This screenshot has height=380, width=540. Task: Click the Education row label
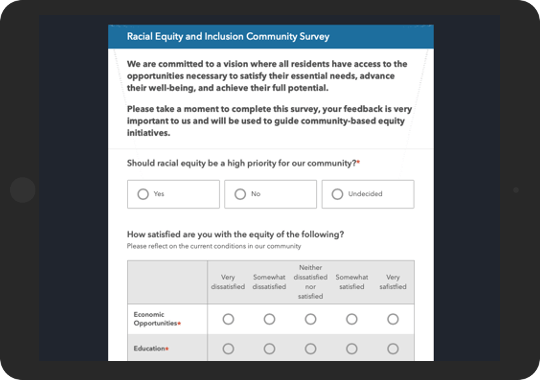point(151,348)
